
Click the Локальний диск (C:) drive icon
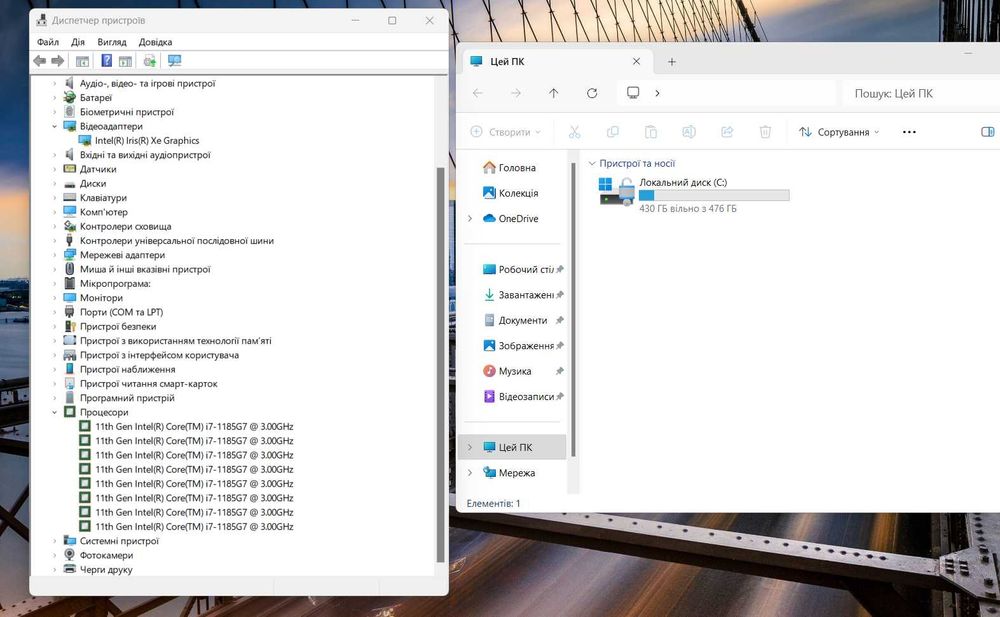click(x=617, y=191)
